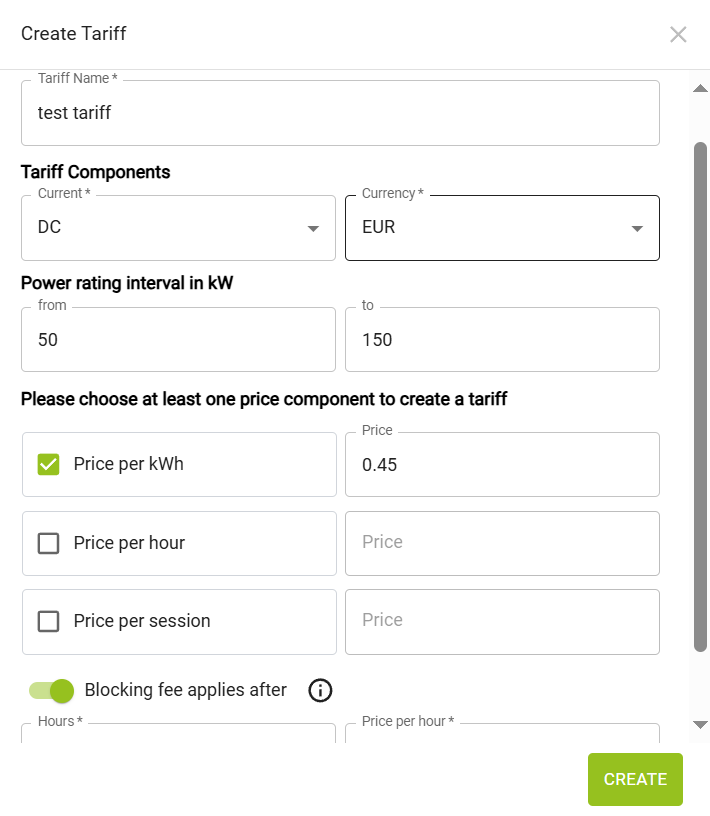Click the CREATE button

point(635,779)
